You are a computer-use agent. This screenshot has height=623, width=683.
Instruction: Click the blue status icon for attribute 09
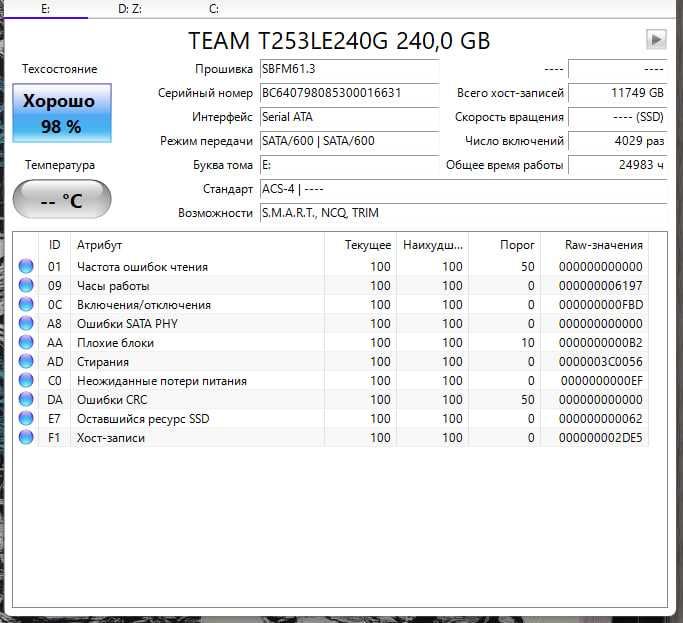[x=26, y=285]
